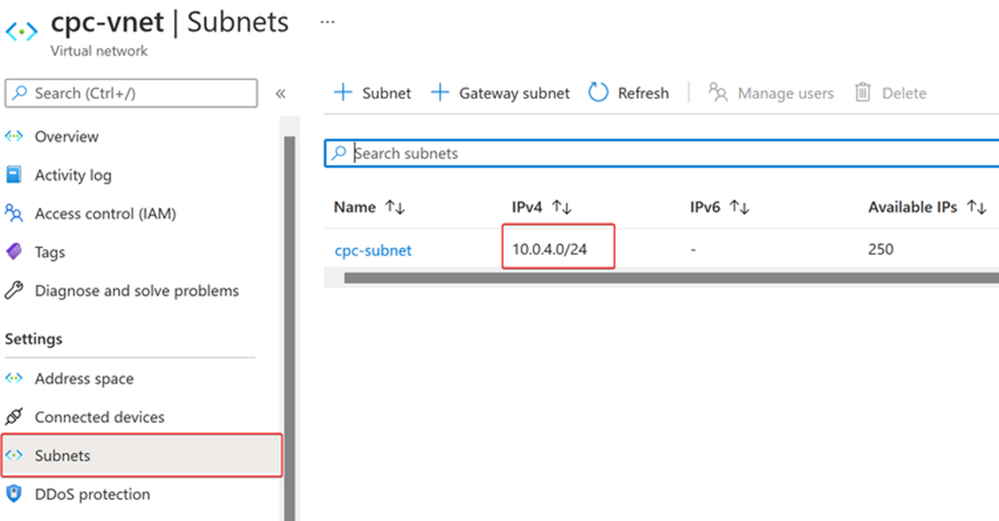Click the Overview icon in the sidebar
The image size is (999, 521).
click(13, 136)
